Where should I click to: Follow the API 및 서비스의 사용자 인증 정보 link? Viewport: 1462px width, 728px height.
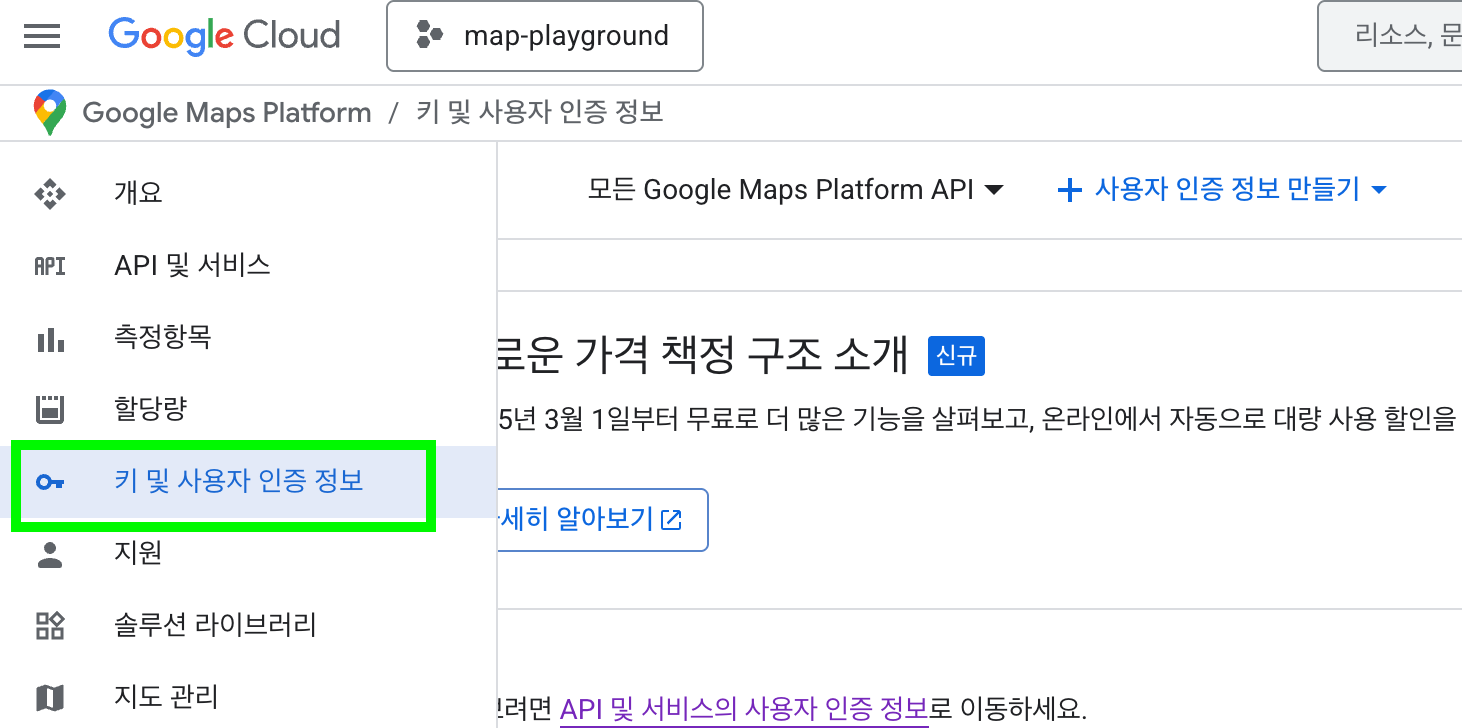744,711
